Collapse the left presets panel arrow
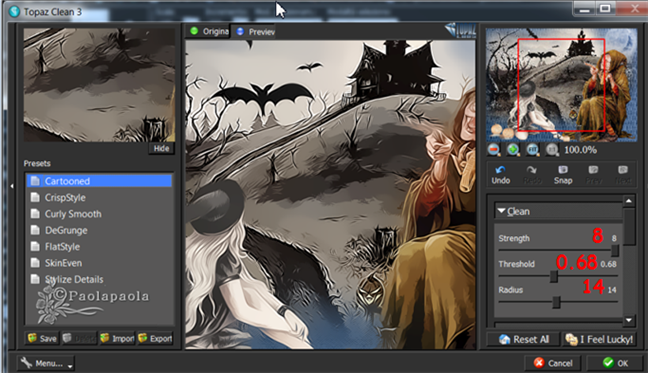The height and width of the screenshot is (373, 648). point(12,186)
